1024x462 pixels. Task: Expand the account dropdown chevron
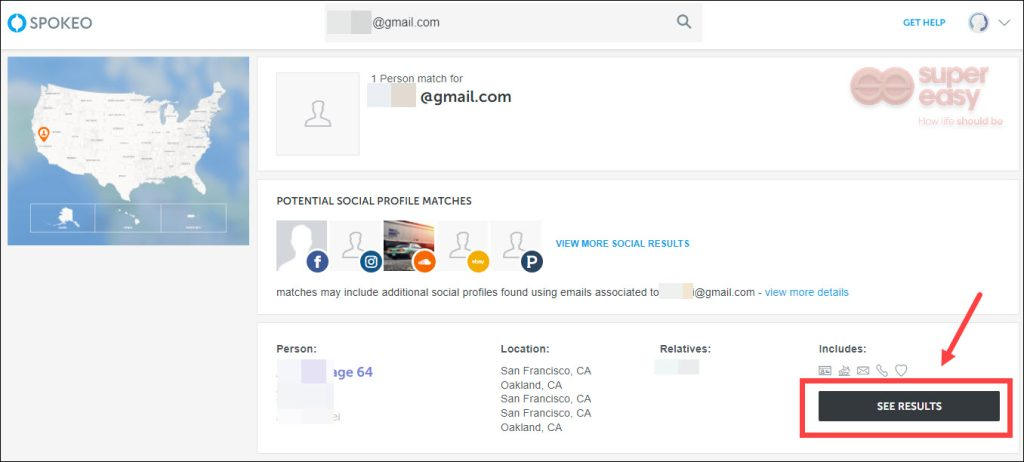(x=1004, y=23)
